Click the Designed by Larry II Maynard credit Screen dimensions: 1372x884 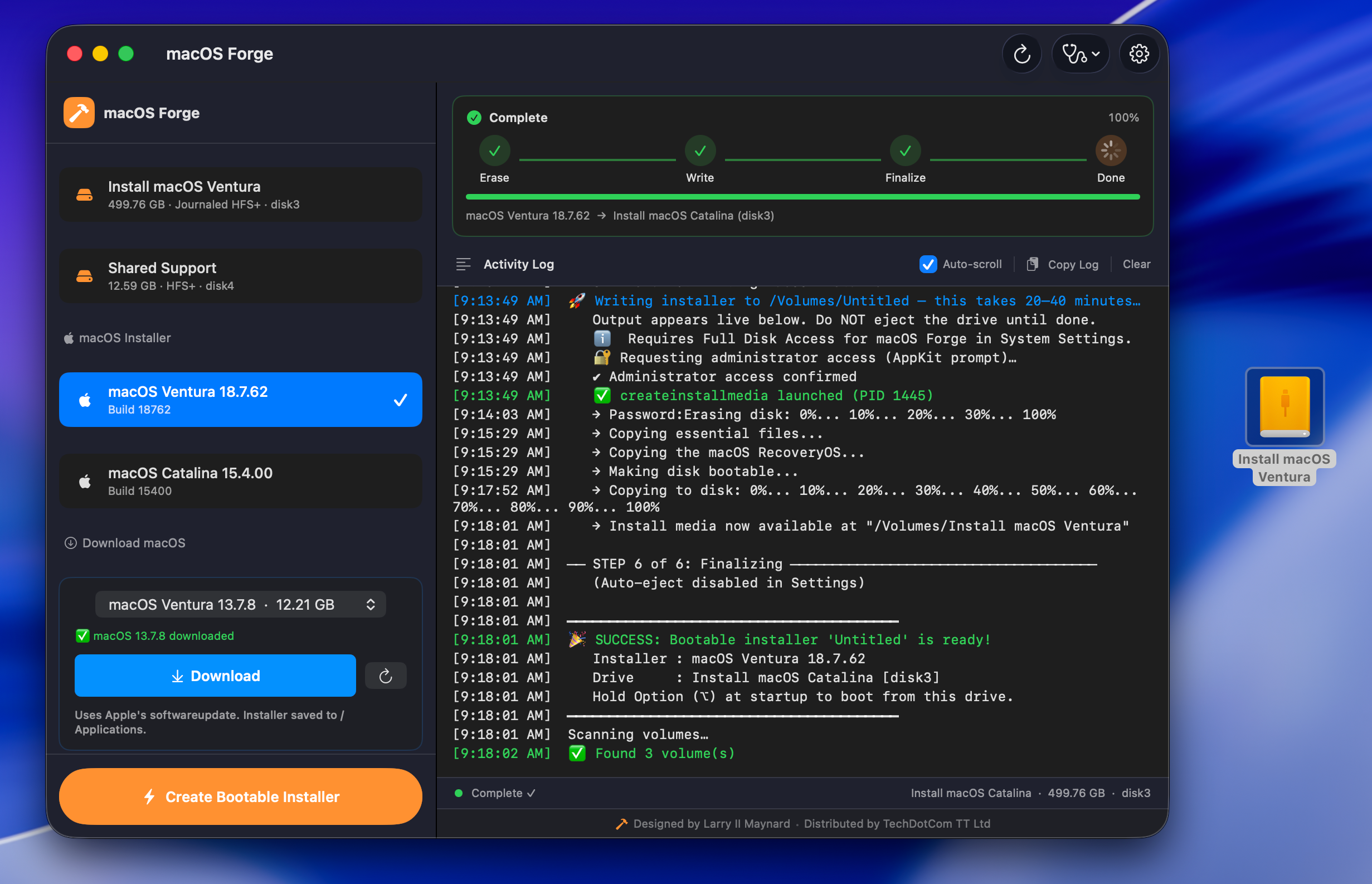[x=712, y=824]
